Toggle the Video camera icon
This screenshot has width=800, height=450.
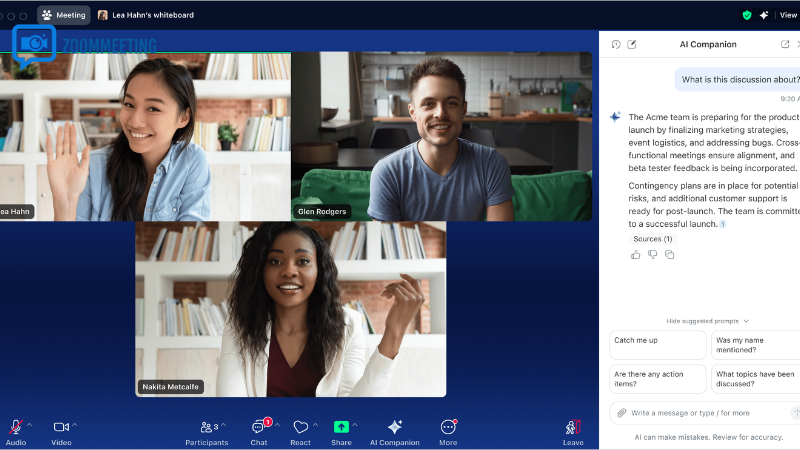click(x=61, y=427)
